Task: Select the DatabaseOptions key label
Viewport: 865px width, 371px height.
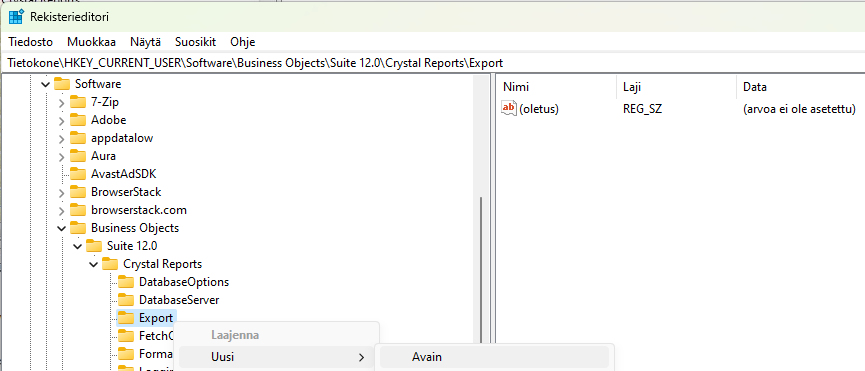Action: tap(184, 282)
